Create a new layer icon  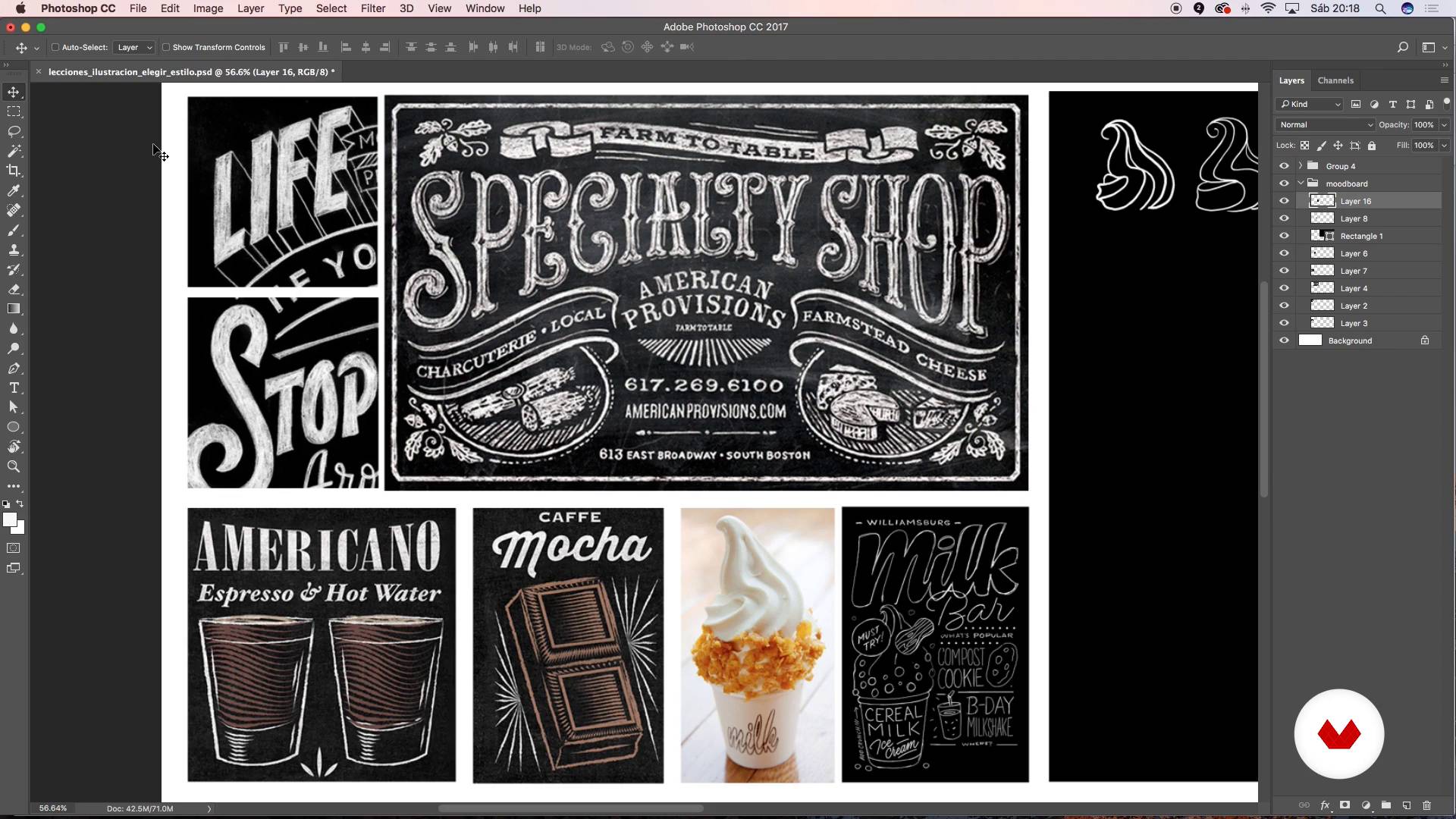(x=1406, y=805)
